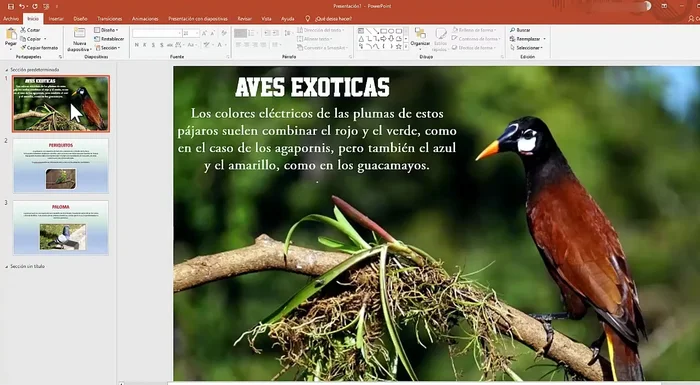Select the oval shape in shapes gallery

[391, 31]
